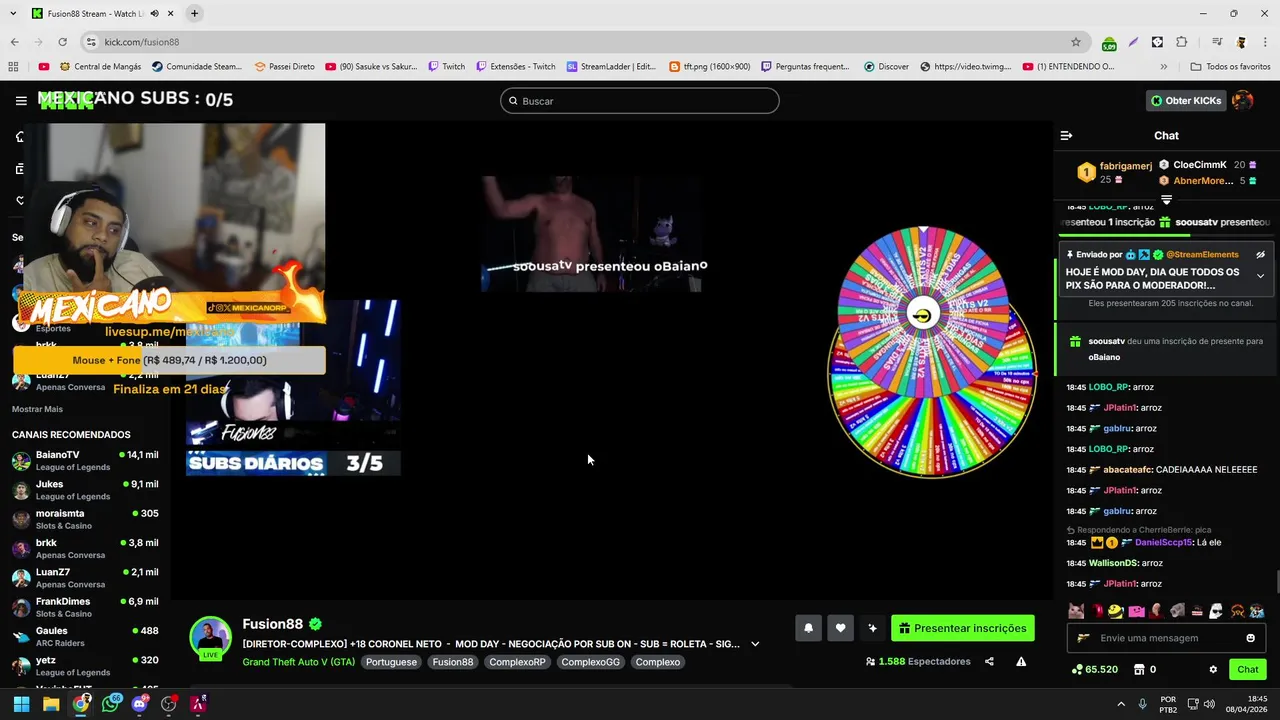
Task: Open a new browser tab
Action: pos(194,14)
